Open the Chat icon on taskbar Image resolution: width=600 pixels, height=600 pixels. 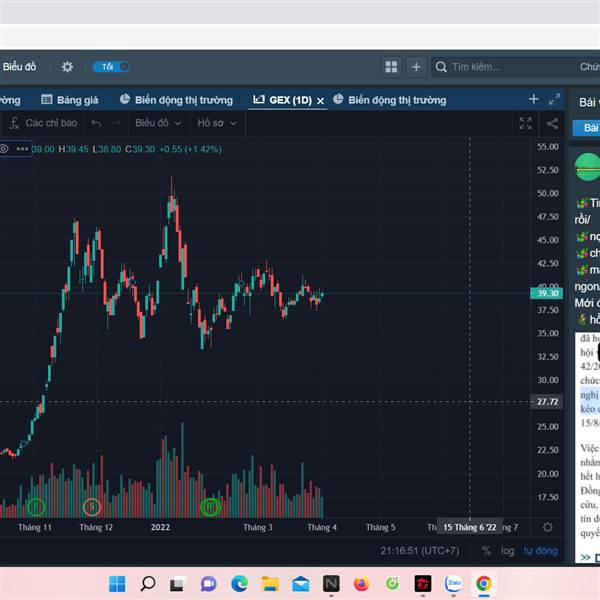click(x=209, y=584)
